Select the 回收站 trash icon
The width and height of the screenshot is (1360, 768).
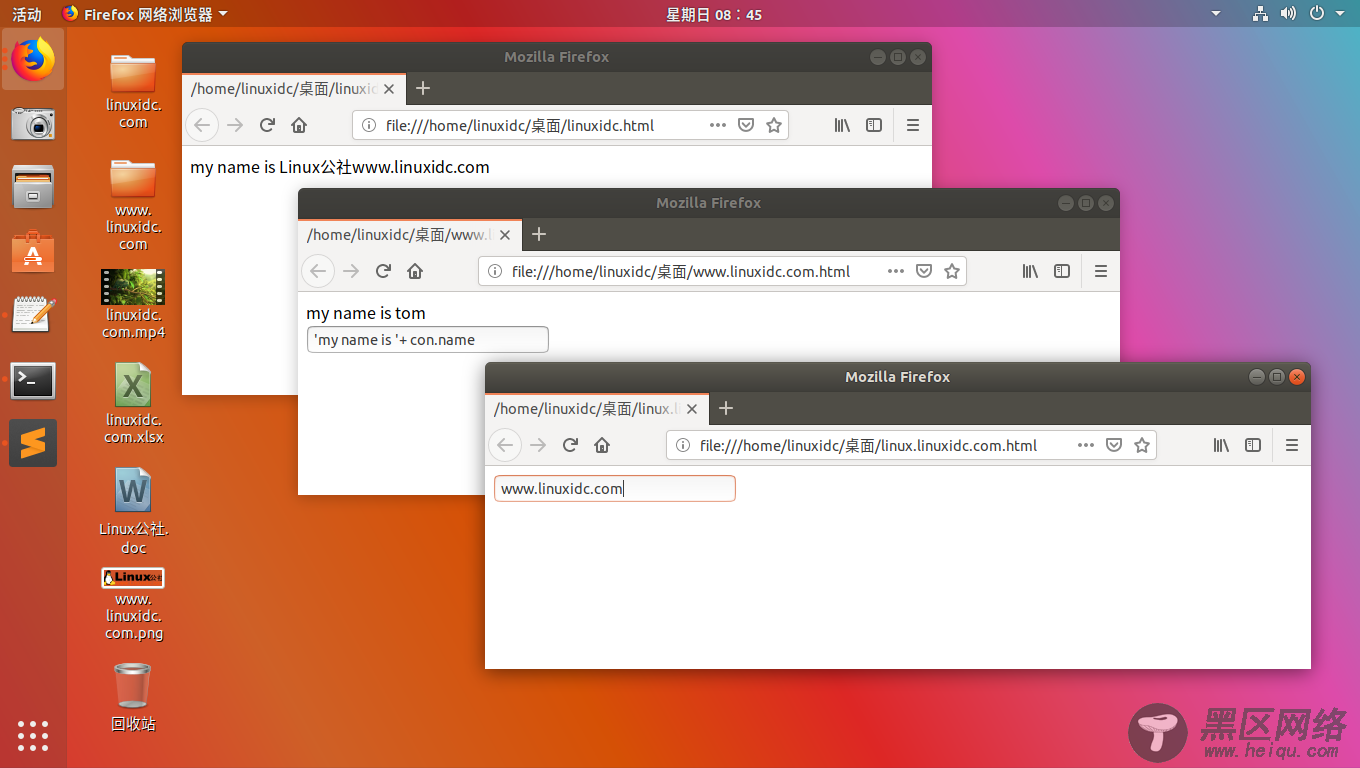click(133, 697)
